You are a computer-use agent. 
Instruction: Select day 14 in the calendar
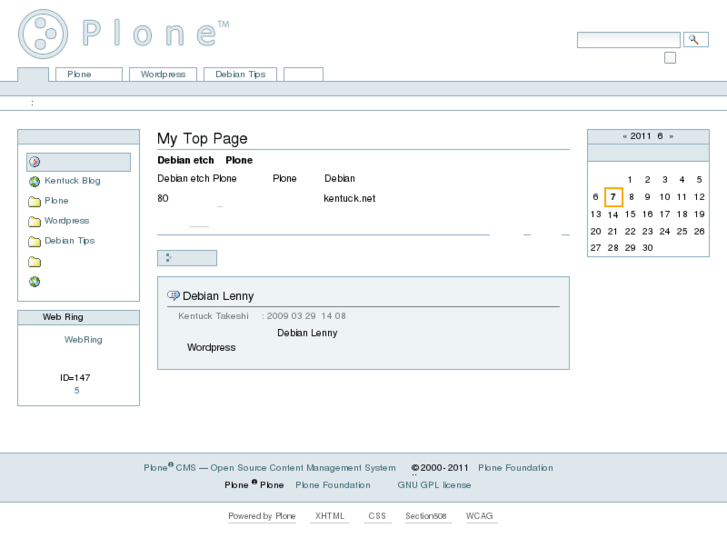[x=613, y=214]
